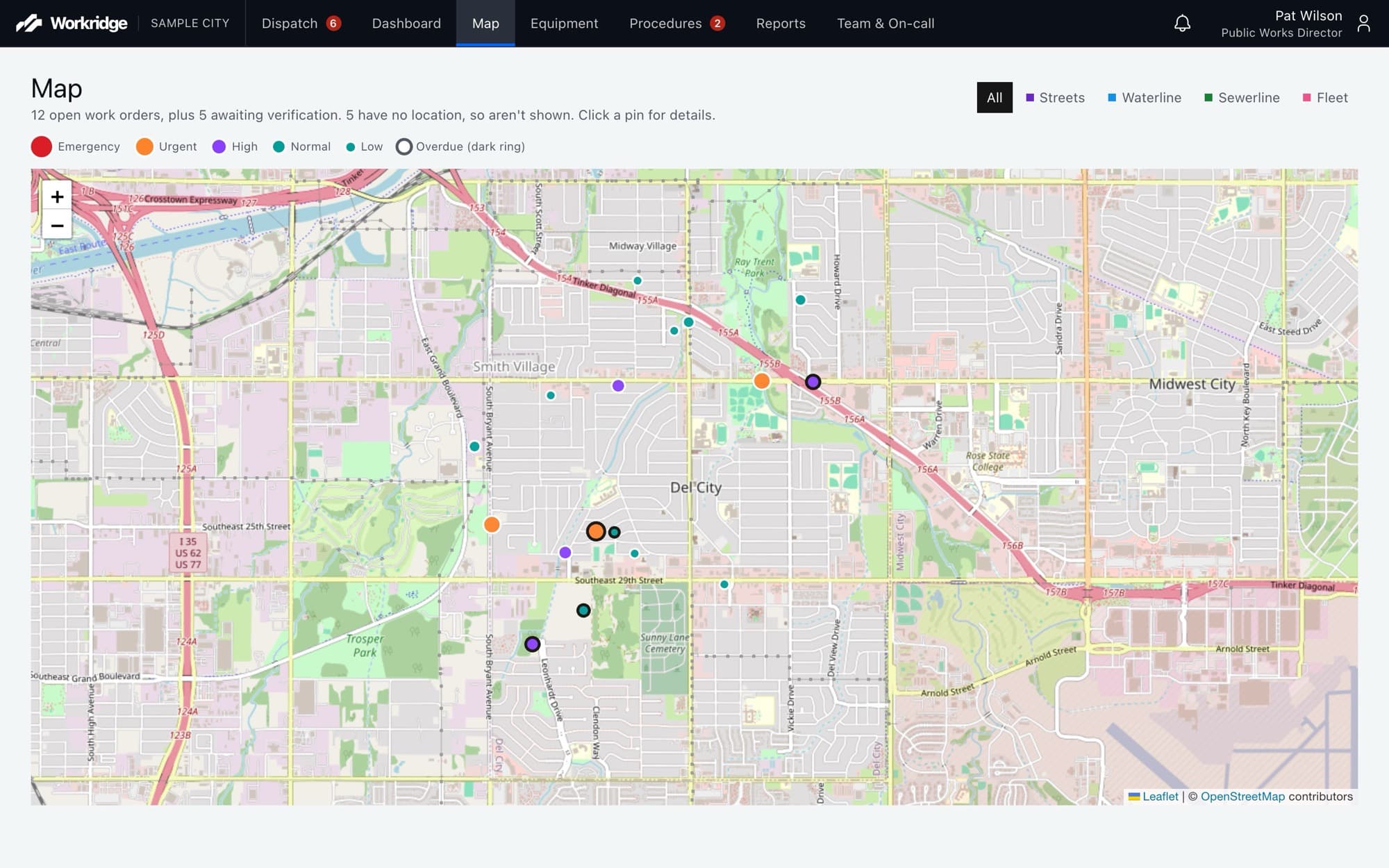1389x868 pixels.
Task: Click the Overdue dark ring legend item
Action: click(460, 147)
